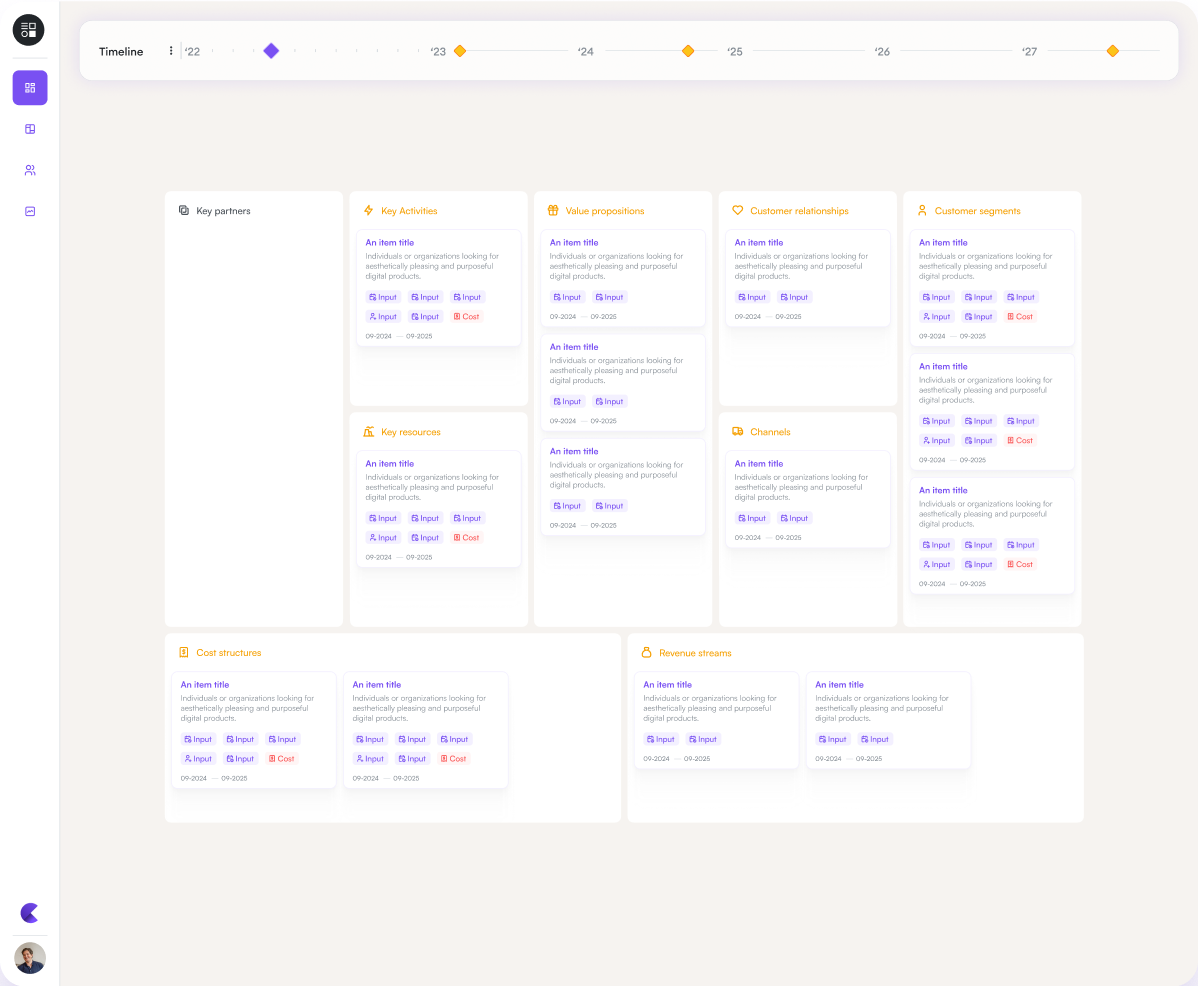Select the purple diamond marker on the timeline

(271, 50)
